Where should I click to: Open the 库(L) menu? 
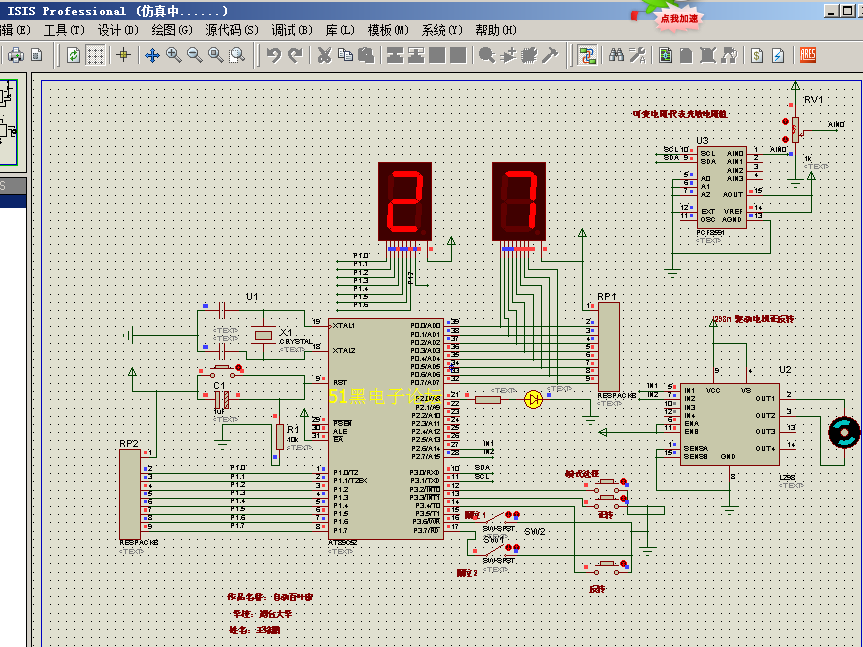340,30
